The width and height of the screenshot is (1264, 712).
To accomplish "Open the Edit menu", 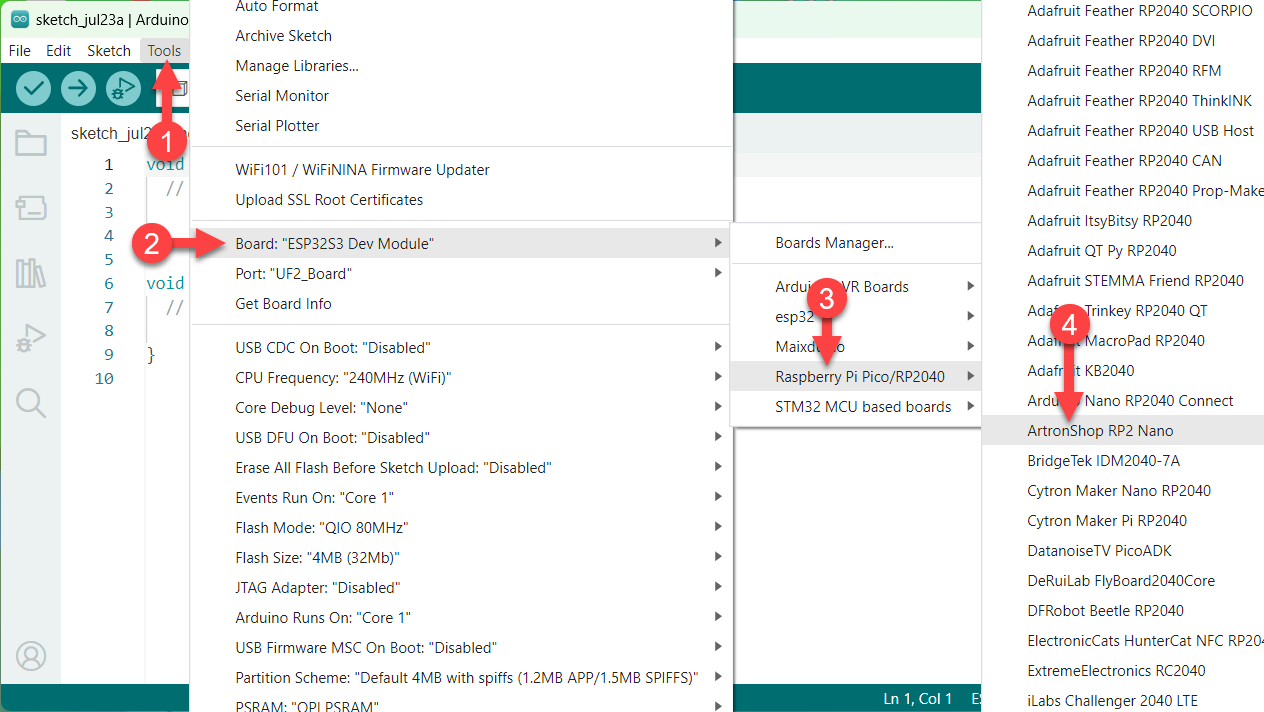I will pos(58,51).
